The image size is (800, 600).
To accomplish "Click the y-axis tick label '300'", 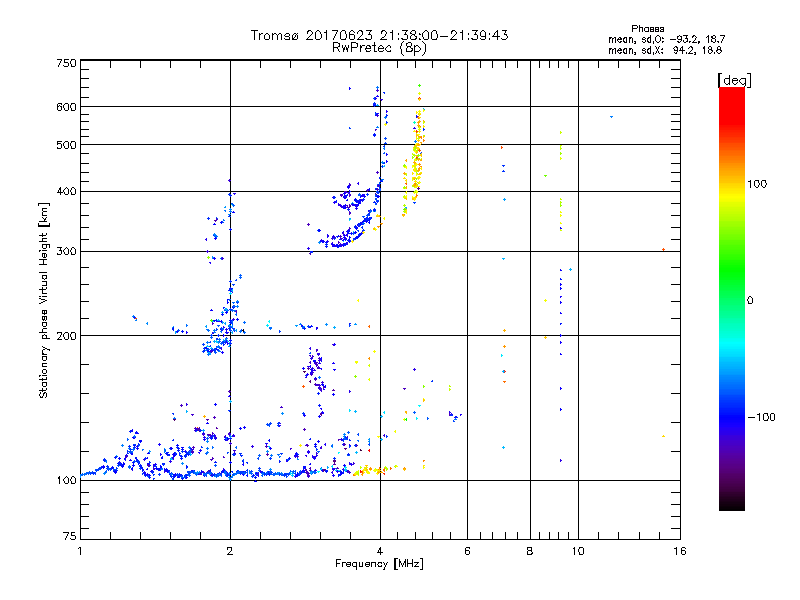I will click(x=66, y=251).
